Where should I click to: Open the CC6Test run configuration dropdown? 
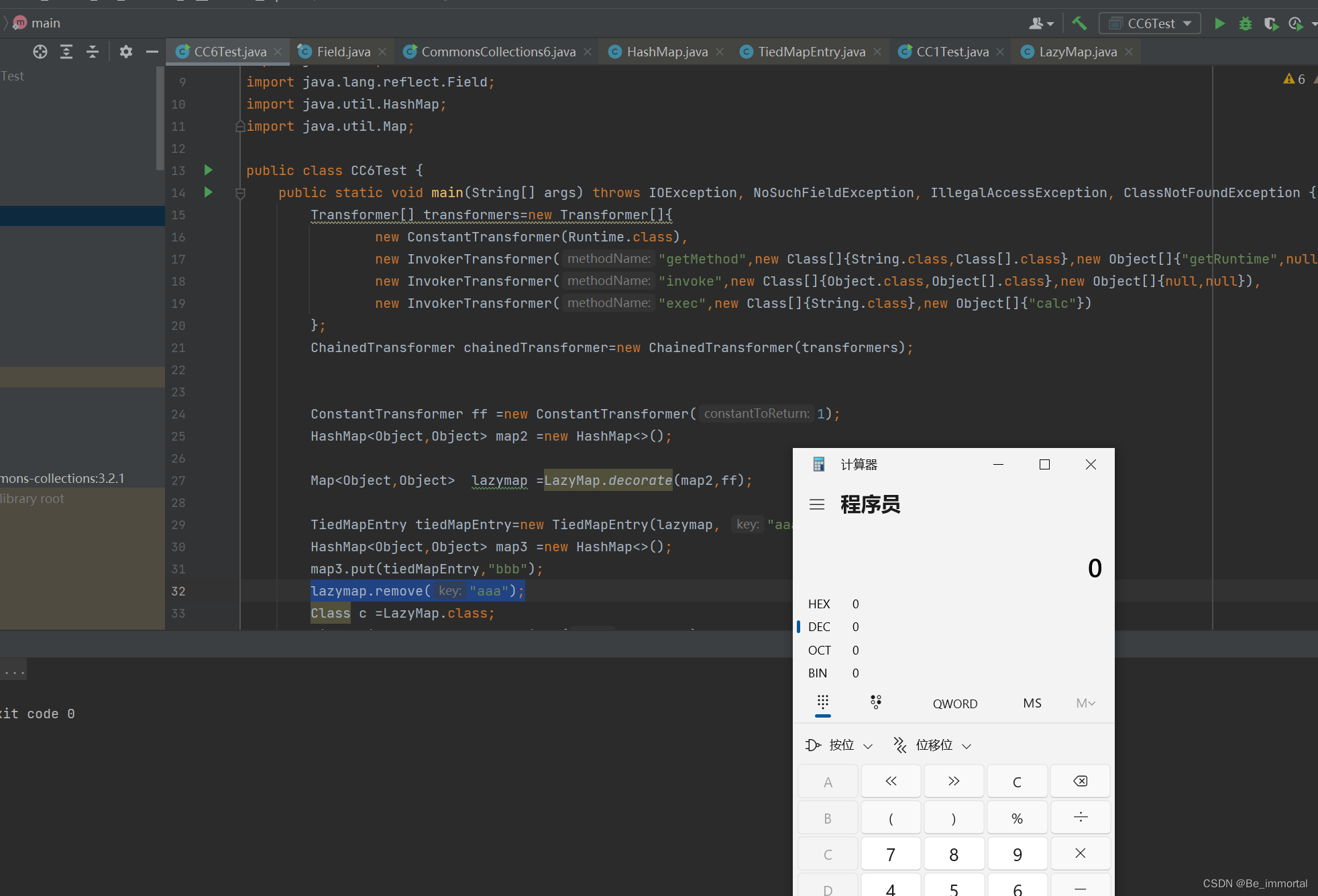[1150, 23]
